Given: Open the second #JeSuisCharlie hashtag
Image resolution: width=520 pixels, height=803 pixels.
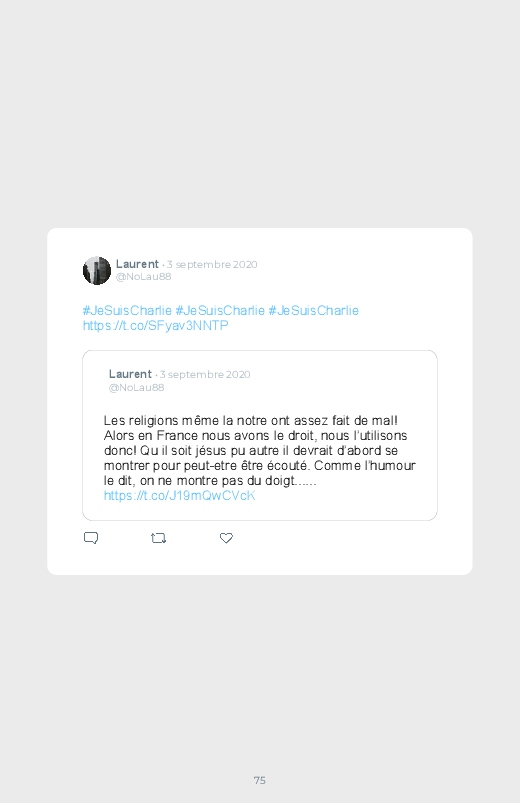Looking at the screenshot, I should (x=220, y=310).
